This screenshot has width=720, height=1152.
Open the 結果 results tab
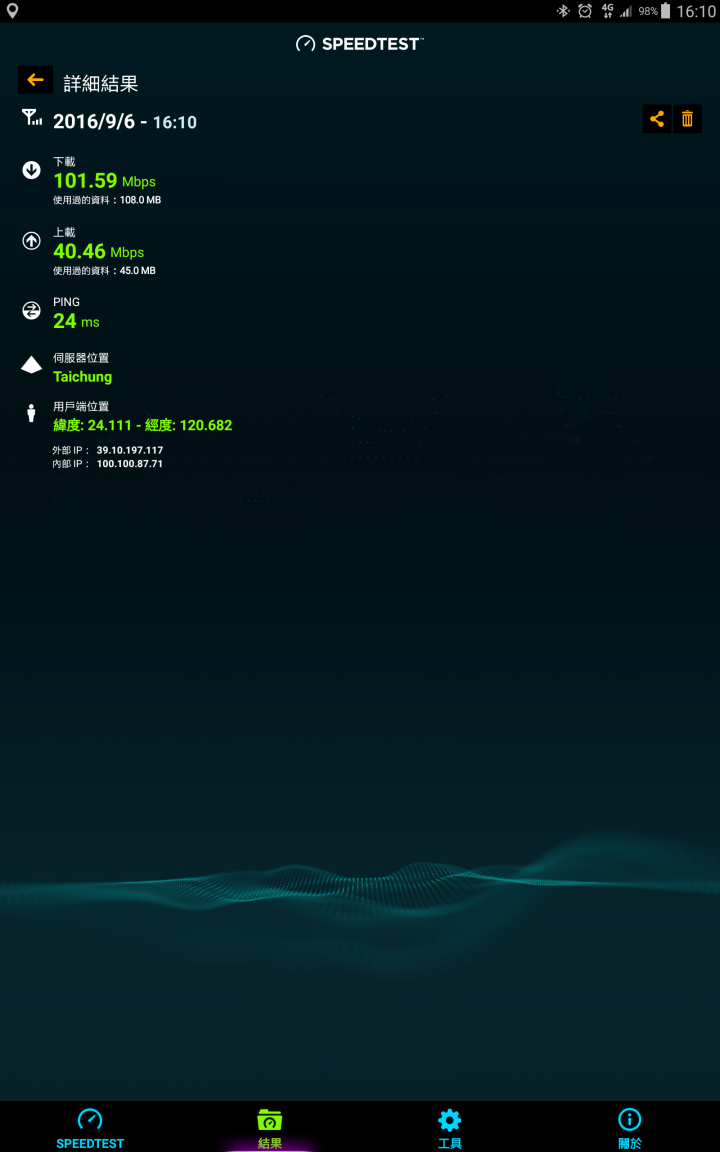click(x=270, y=1128)
